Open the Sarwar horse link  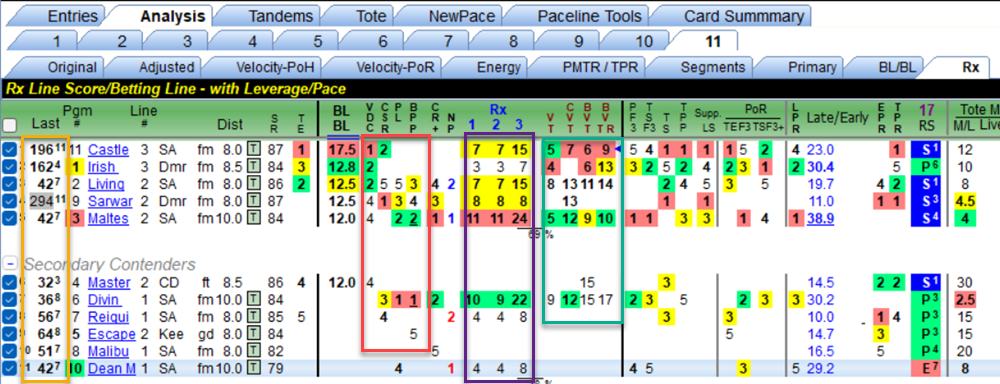click(x=110, y=202)
